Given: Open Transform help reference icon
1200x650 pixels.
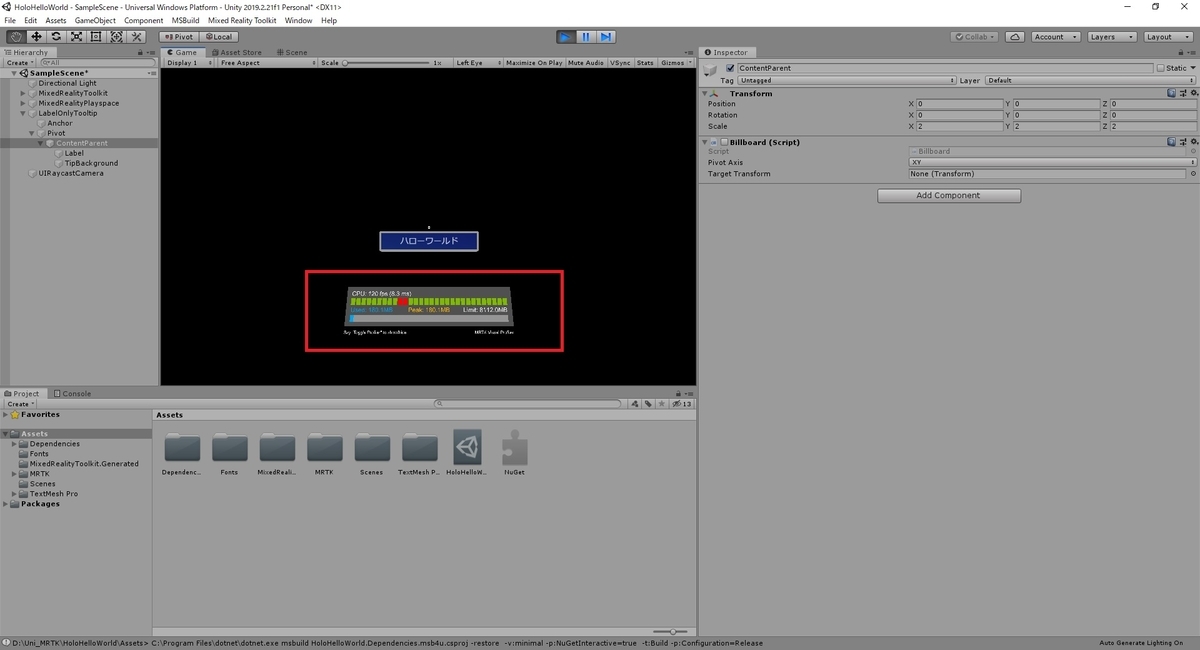Looking at the screenshot, I should click(x=1172, y=93).
